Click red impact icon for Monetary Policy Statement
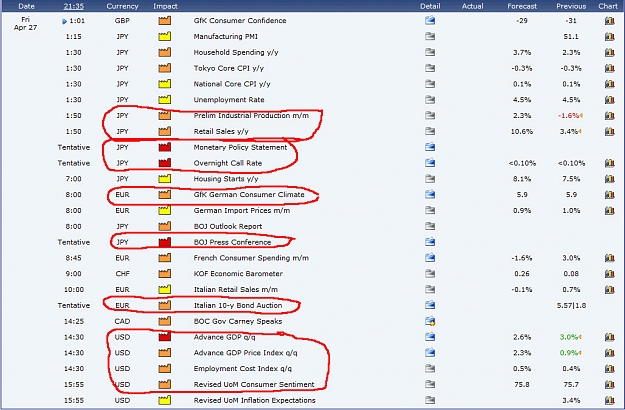625x410 pixels. pyautogui.click(x=165, y=147)
